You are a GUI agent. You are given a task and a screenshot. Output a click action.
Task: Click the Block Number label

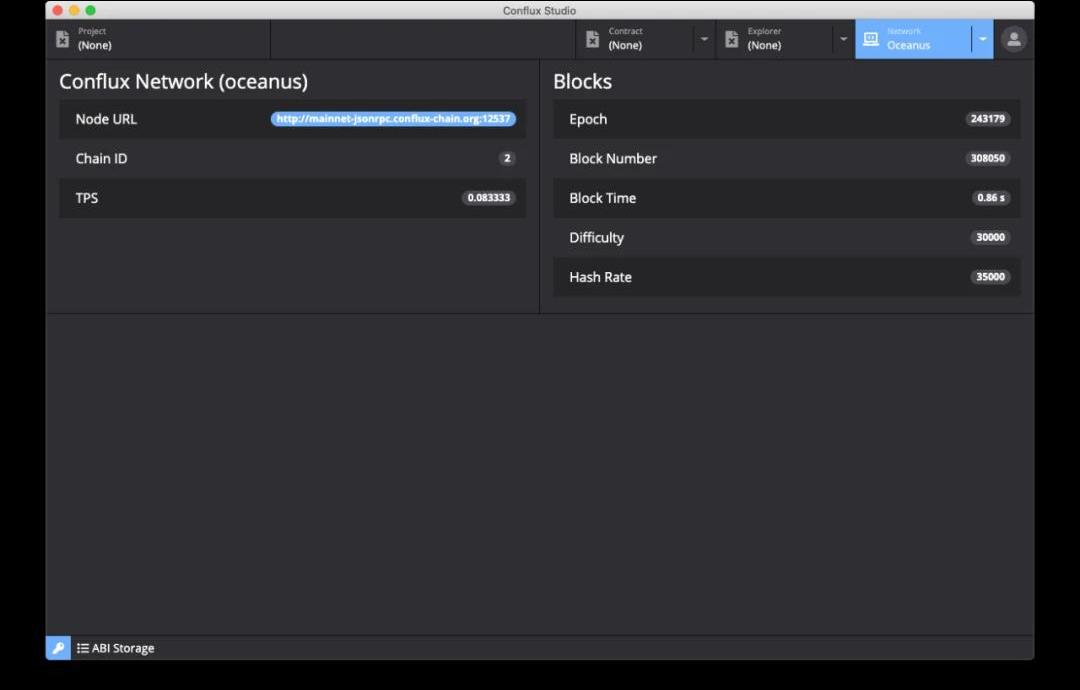pos(613,158)
